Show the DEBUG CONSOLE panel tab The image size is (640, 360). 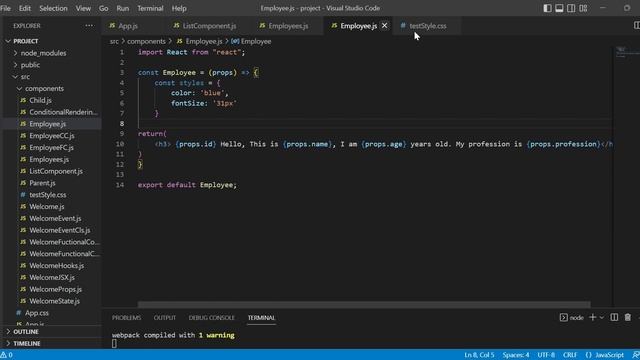click(211, 318)
